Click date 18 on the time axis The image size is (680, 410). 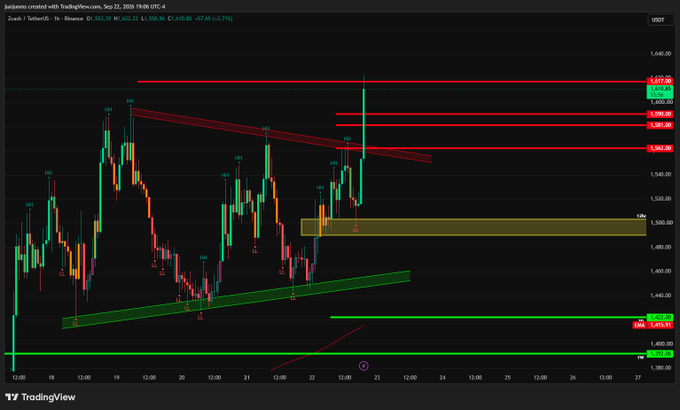click(x=51, y=377)
